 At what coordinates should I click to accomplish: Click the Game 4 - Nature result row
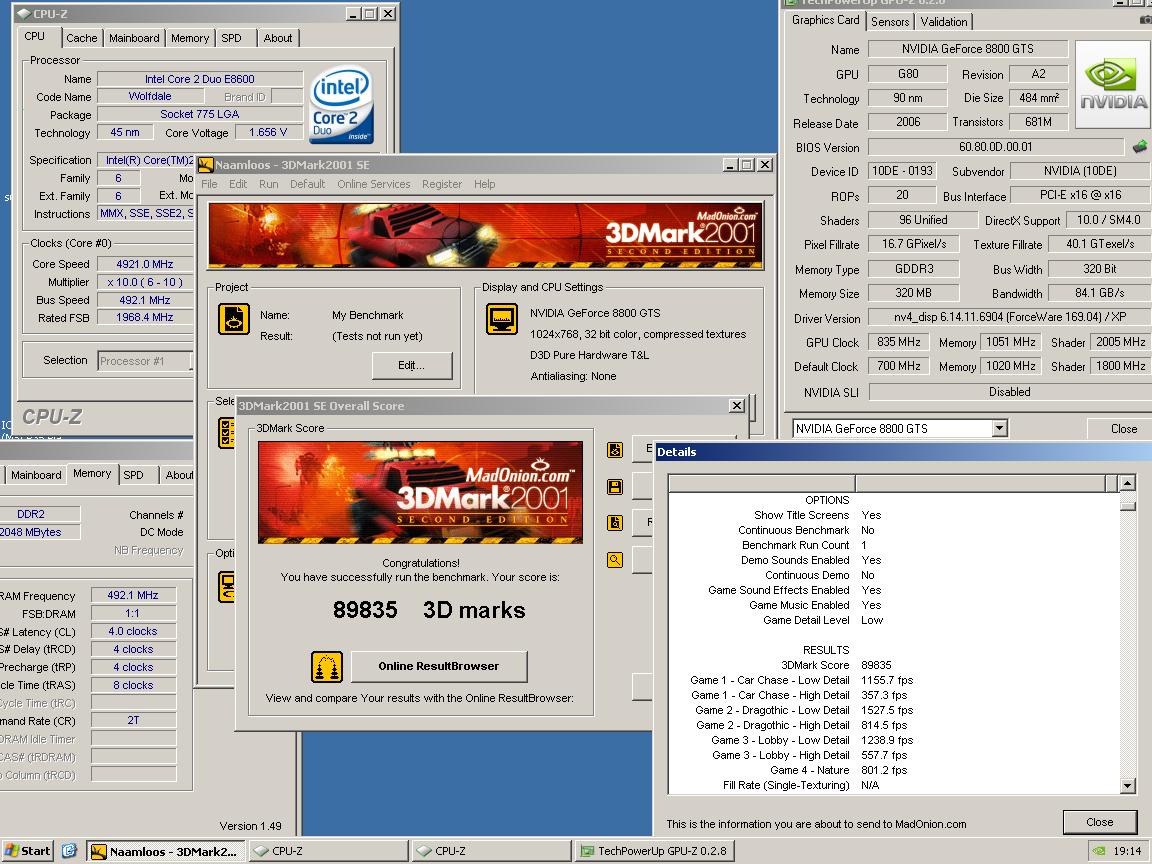(x=838, y=770)
